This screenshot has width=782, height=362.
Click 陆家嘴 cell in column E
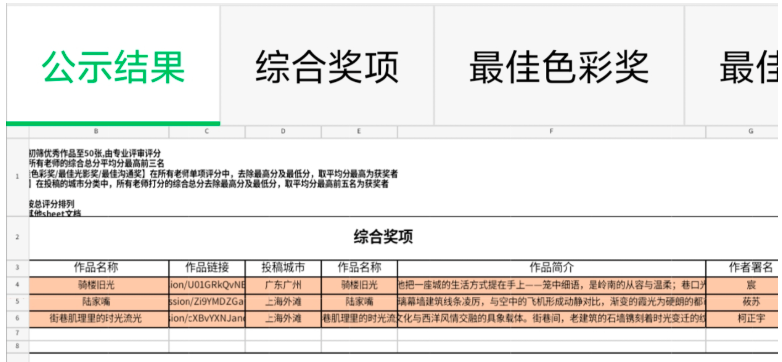tap(359, 302)
